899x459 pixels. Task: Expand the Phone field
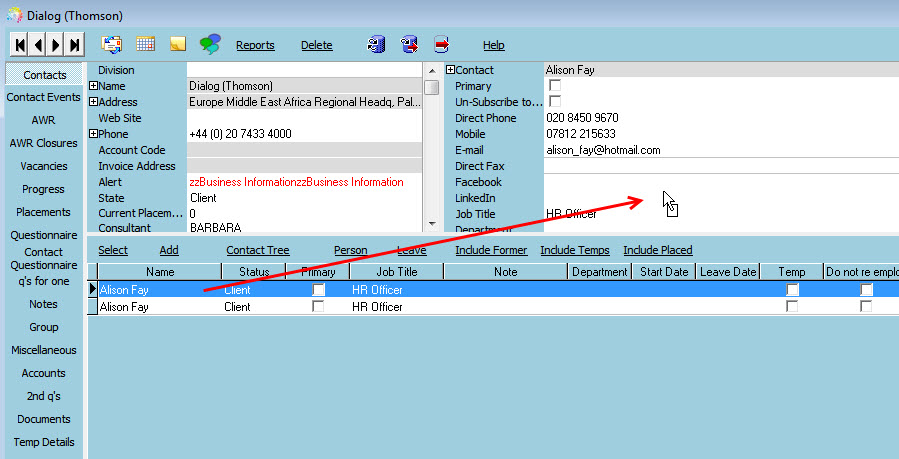coord(93,134)
